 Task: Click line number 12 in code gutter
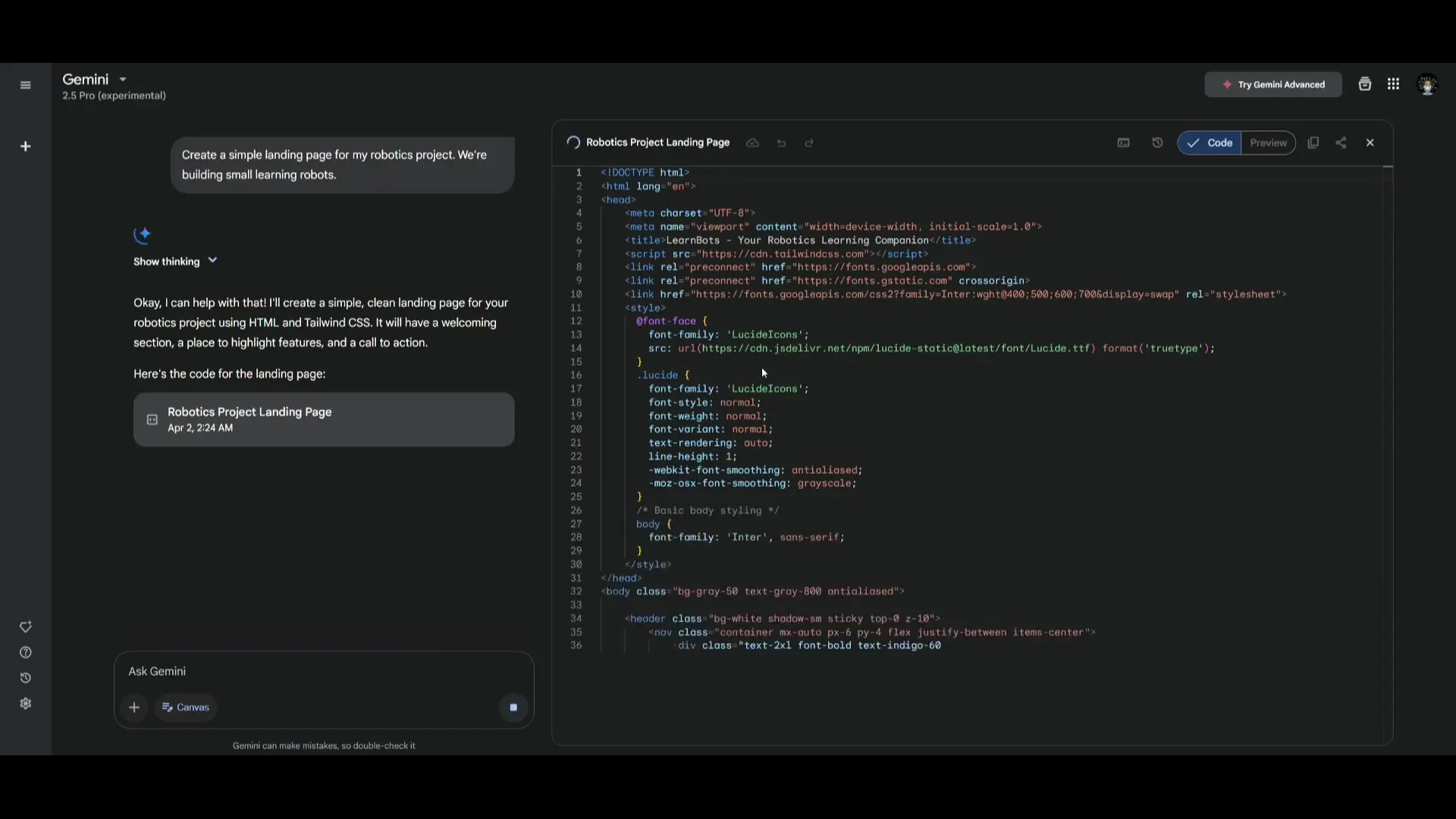[576, 322]
